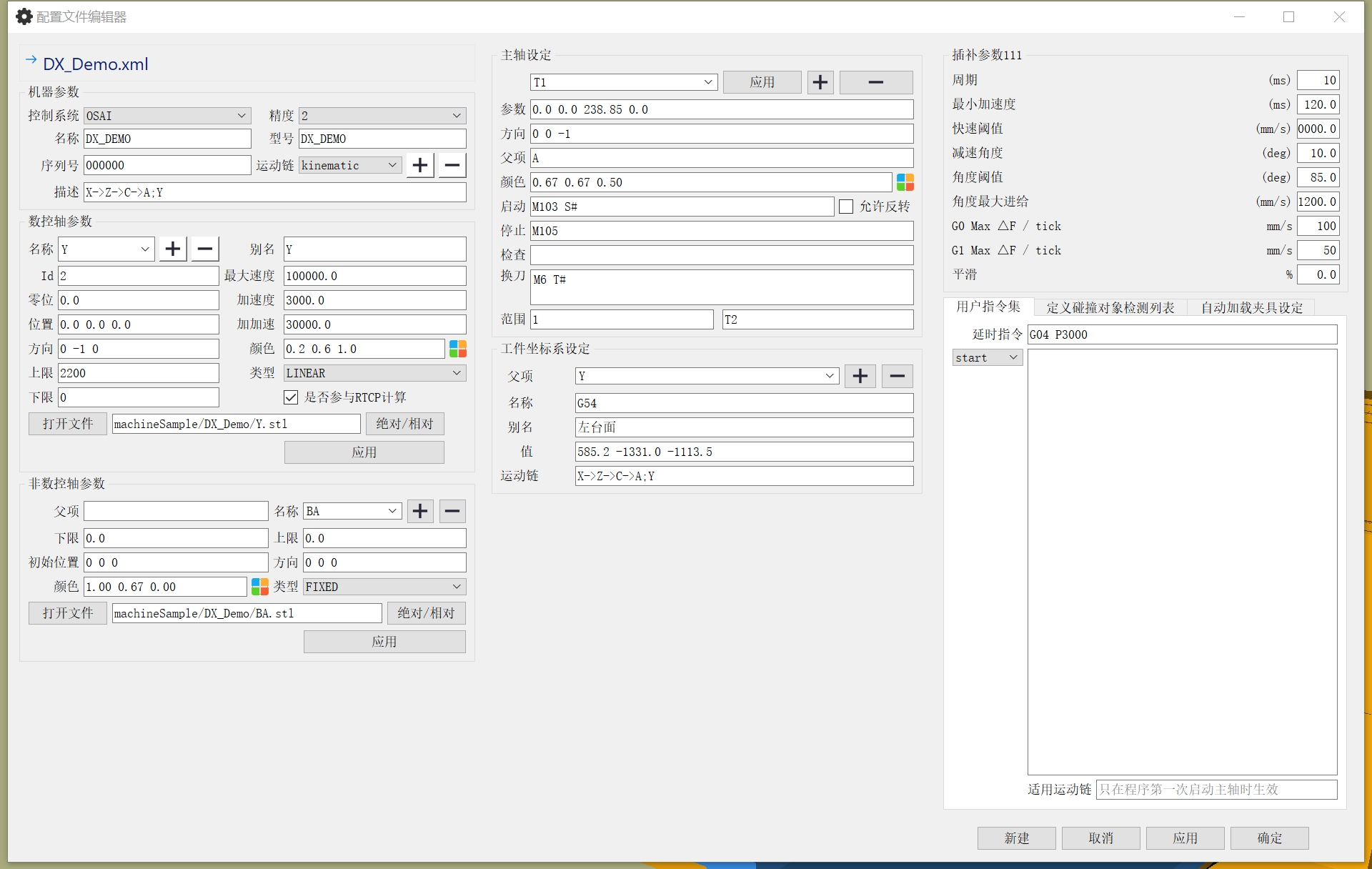
Task: Click the 延时指令 field G04 P3000
Action: pos(1183,334)
